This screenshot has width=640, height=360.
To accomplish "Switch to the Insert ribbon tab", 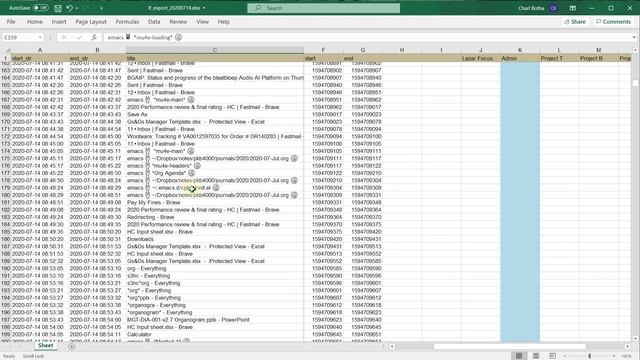I will 59,22.
